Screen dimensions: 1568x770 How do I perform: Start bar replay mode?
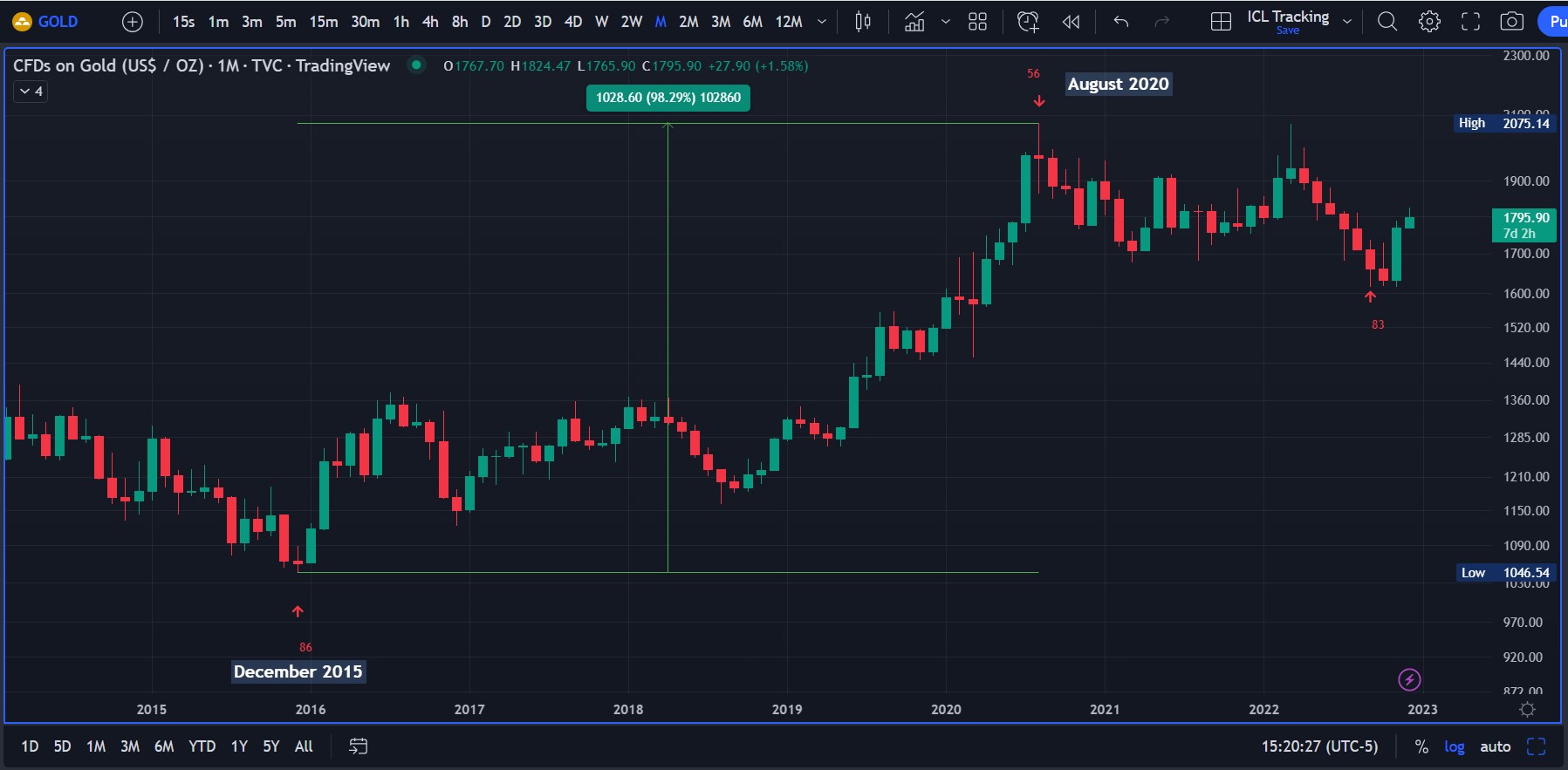point(1072,22)
